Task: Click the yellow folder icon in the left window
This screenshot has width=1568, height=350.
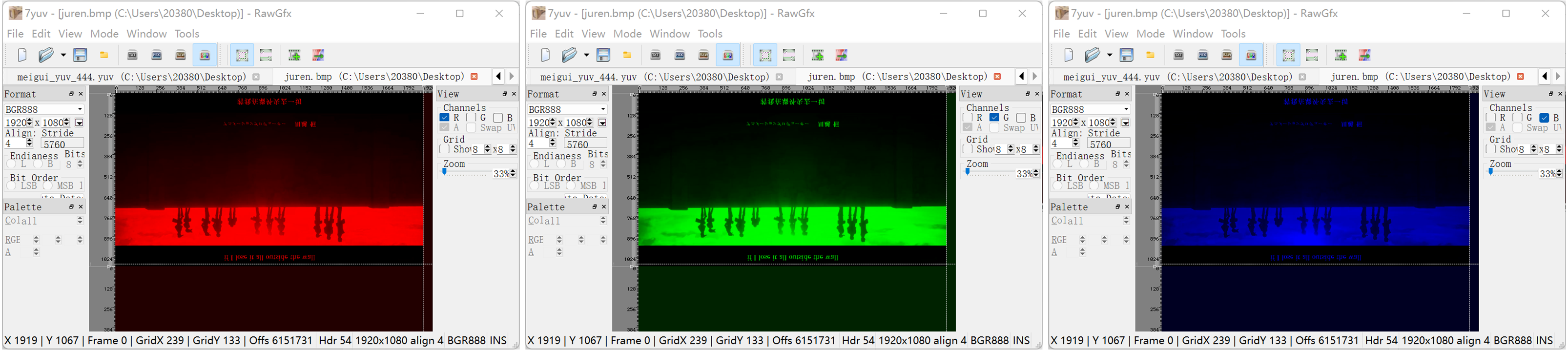Action: [104, 55]
